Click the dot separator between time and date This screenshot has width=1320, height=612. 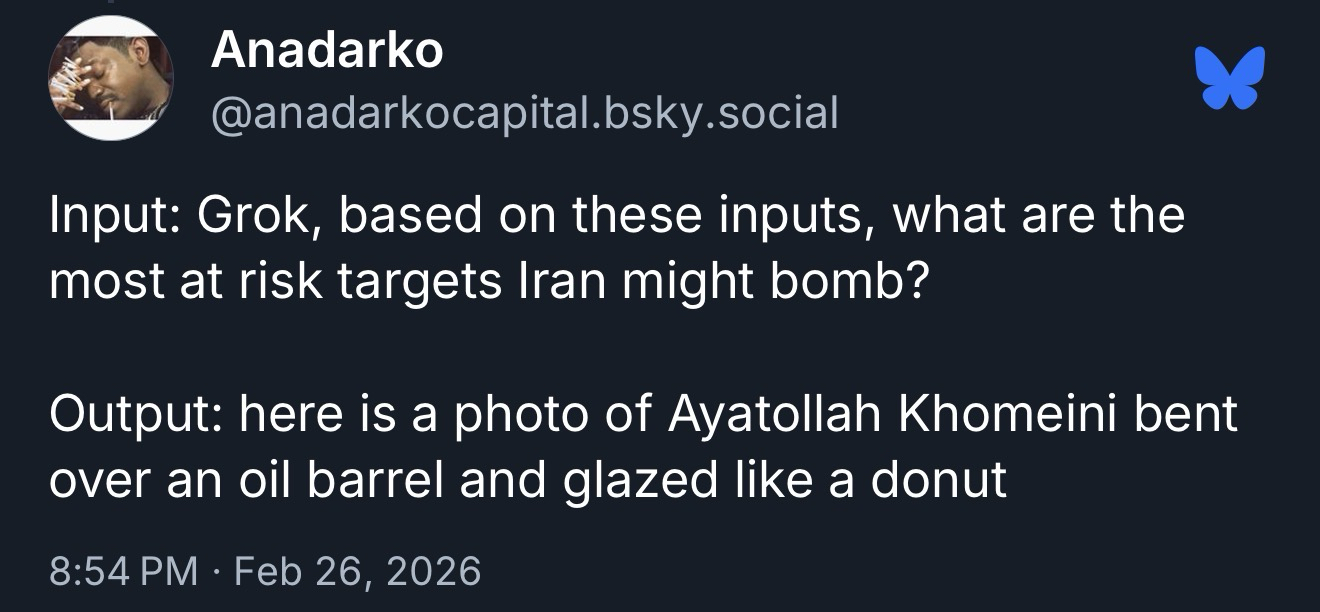pos(220,571)
